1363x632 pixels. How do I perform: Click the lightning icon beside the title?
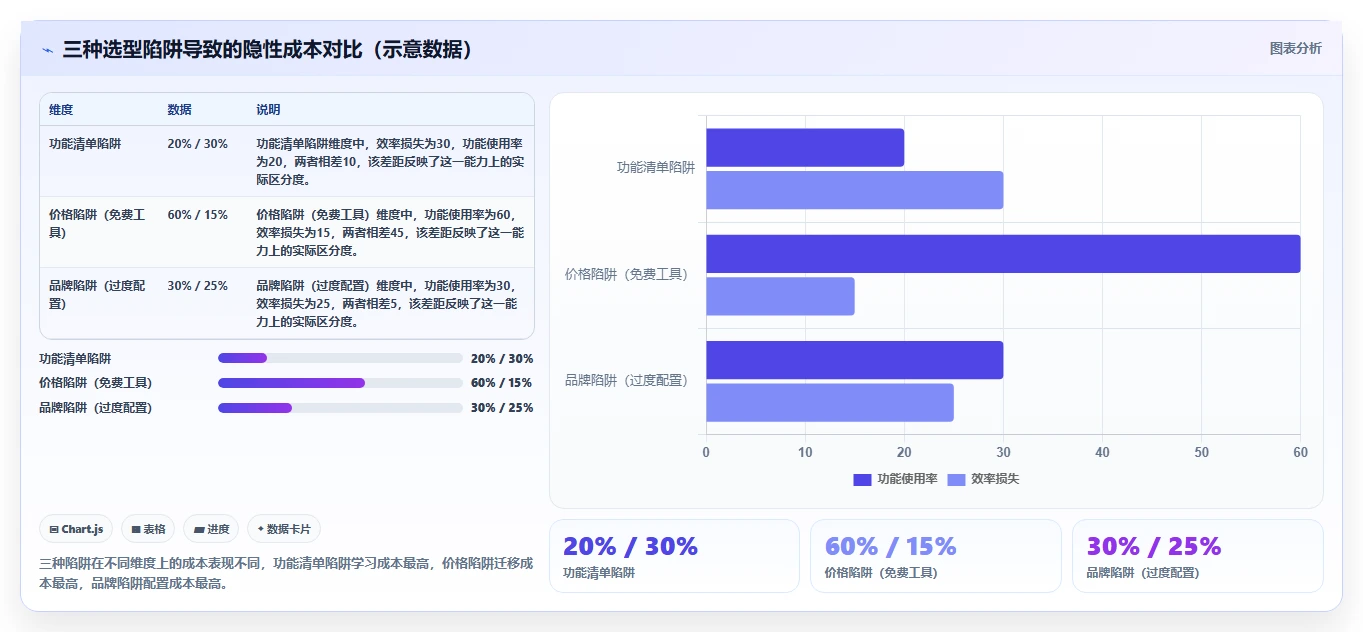(48, 49)
